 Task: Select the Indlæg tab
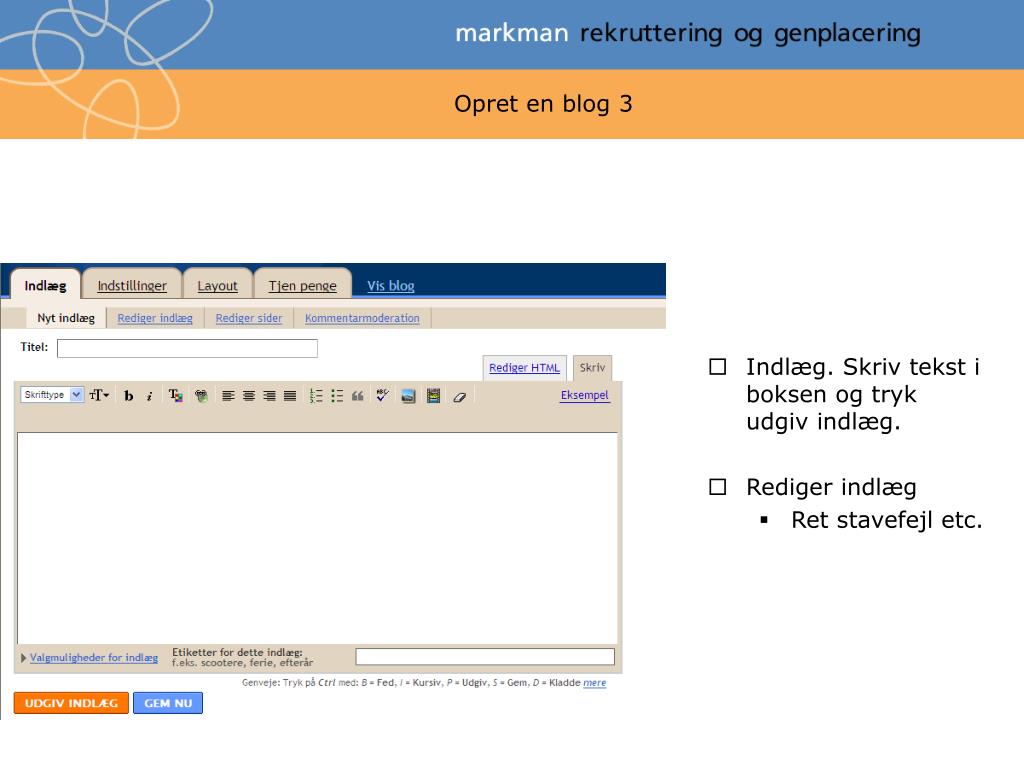click(x=45, y=285)
